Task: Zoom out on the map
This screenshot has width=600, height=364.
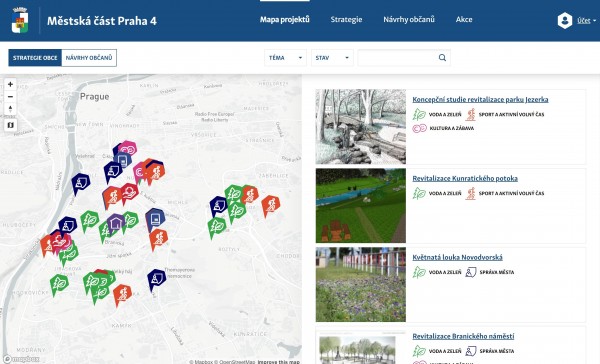Action: 10,96
